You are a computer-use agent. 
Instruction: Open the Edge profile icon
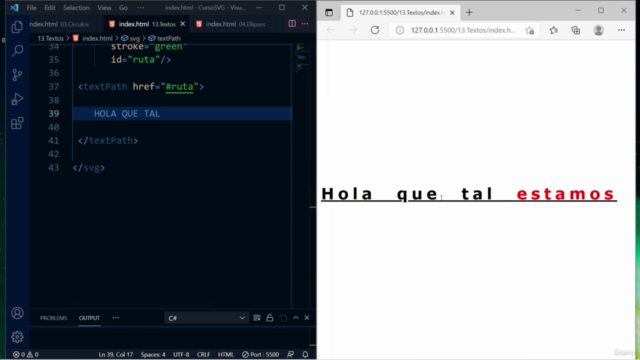598,30
